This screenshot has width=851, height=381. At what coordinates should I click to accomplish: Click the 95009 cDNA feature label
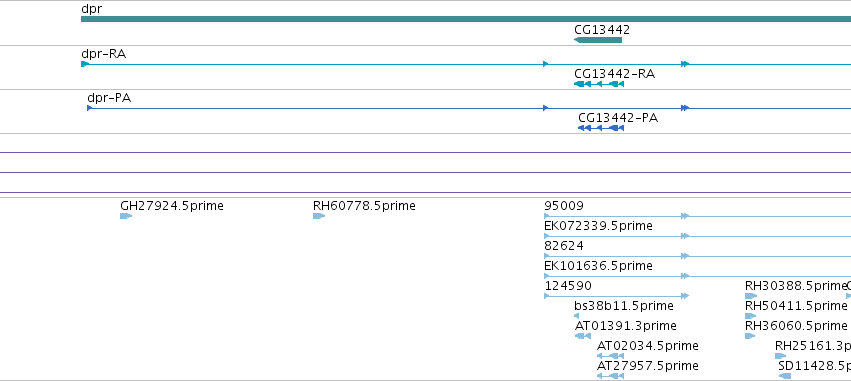(x=564, y=206)
